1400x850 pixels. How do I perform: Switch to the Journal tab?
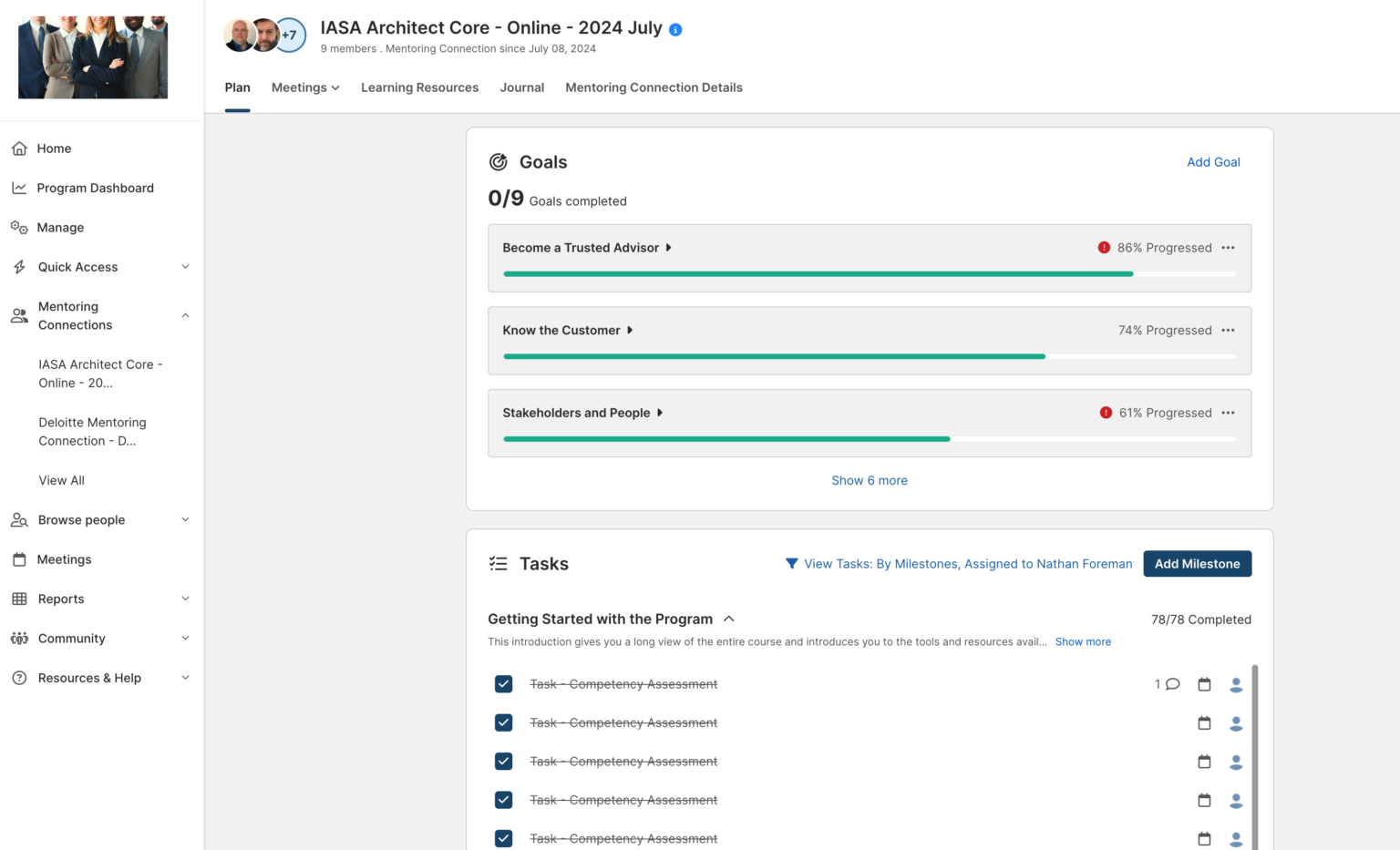pos(521,87)
